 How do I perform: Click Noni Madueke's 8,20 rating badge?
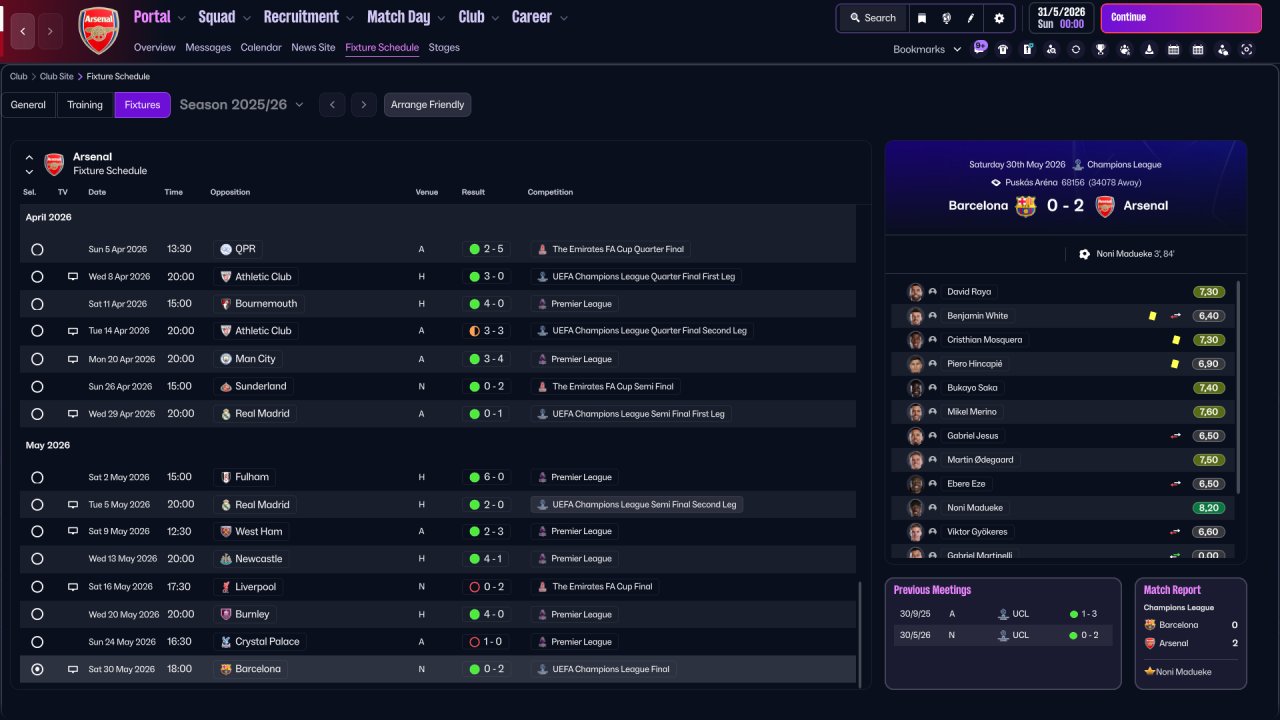click(x=1209, y=508)
